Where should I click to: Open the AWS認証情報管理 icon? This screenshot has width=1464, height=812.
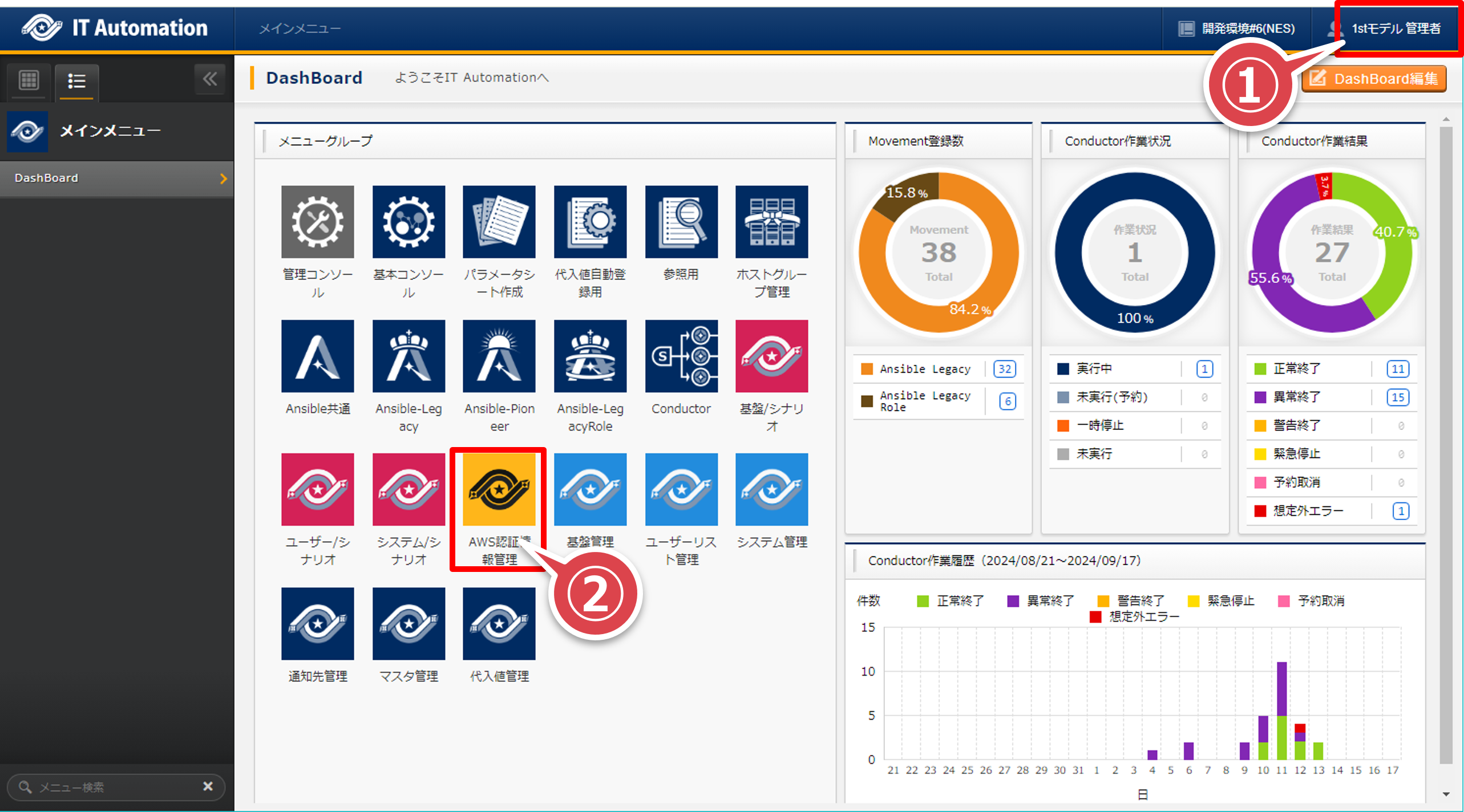[x=499, y=490]
